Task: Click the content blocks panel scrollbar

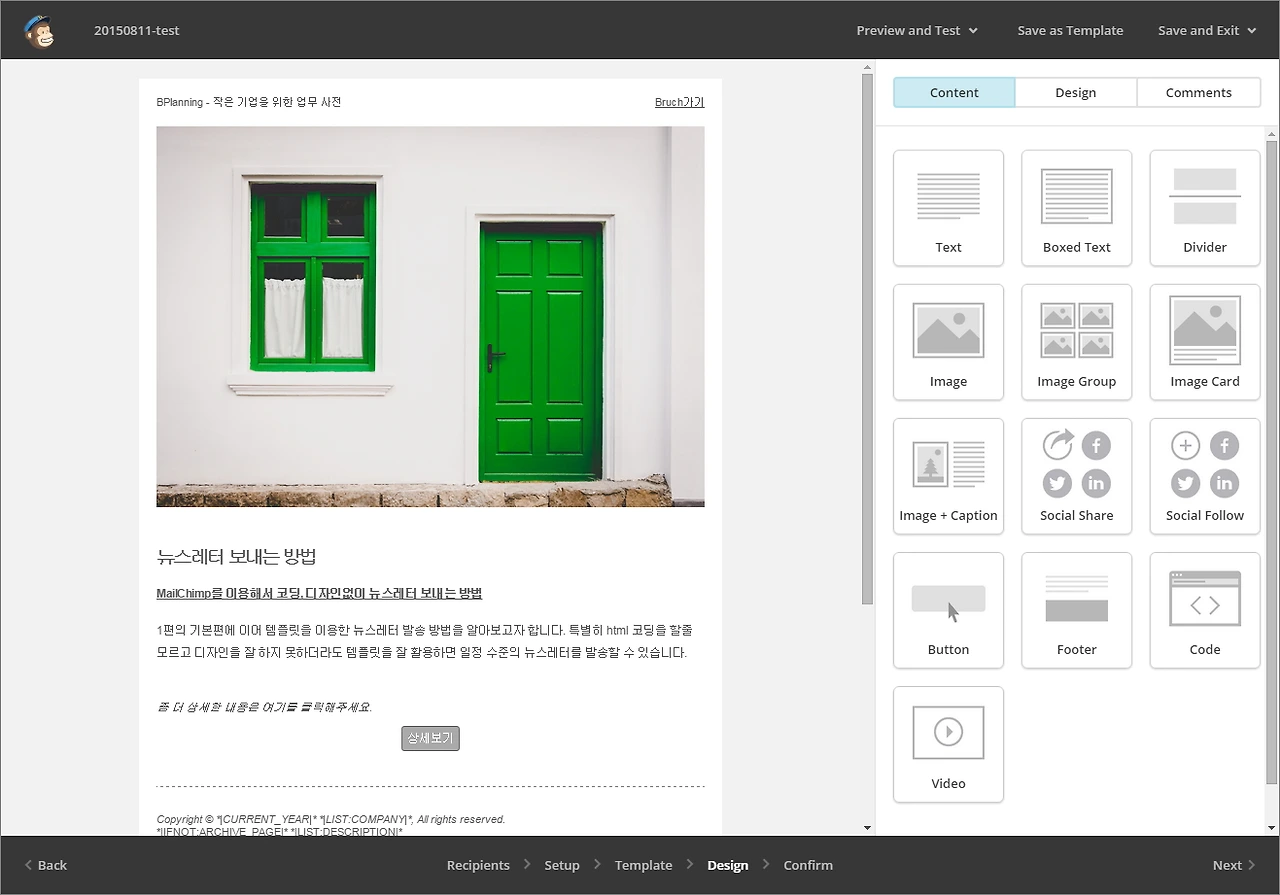Action: click(1272, 462)
